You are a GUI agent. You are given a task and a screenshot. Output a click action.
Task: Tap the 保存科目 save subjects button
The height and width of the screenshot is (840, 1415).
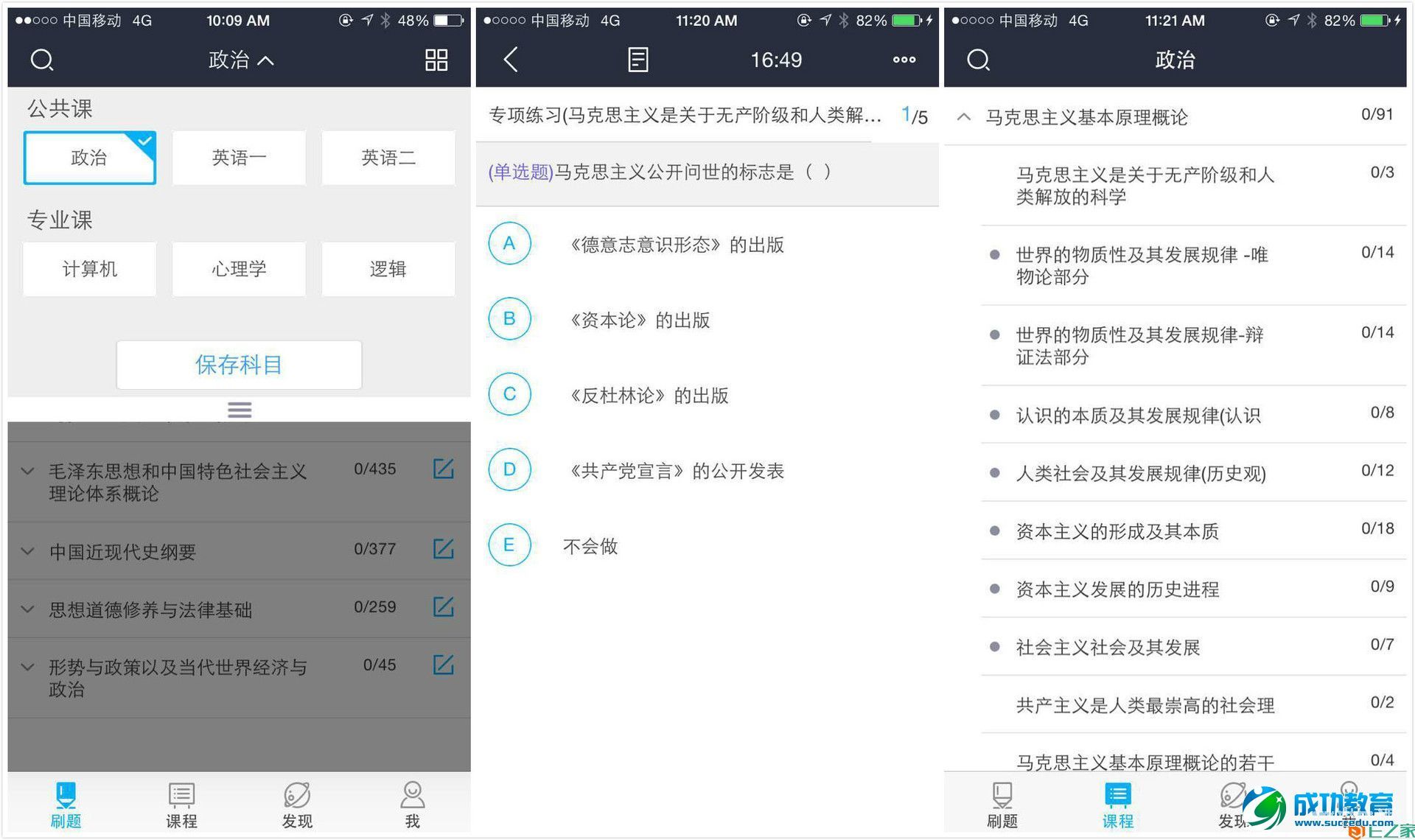(238, 364)
